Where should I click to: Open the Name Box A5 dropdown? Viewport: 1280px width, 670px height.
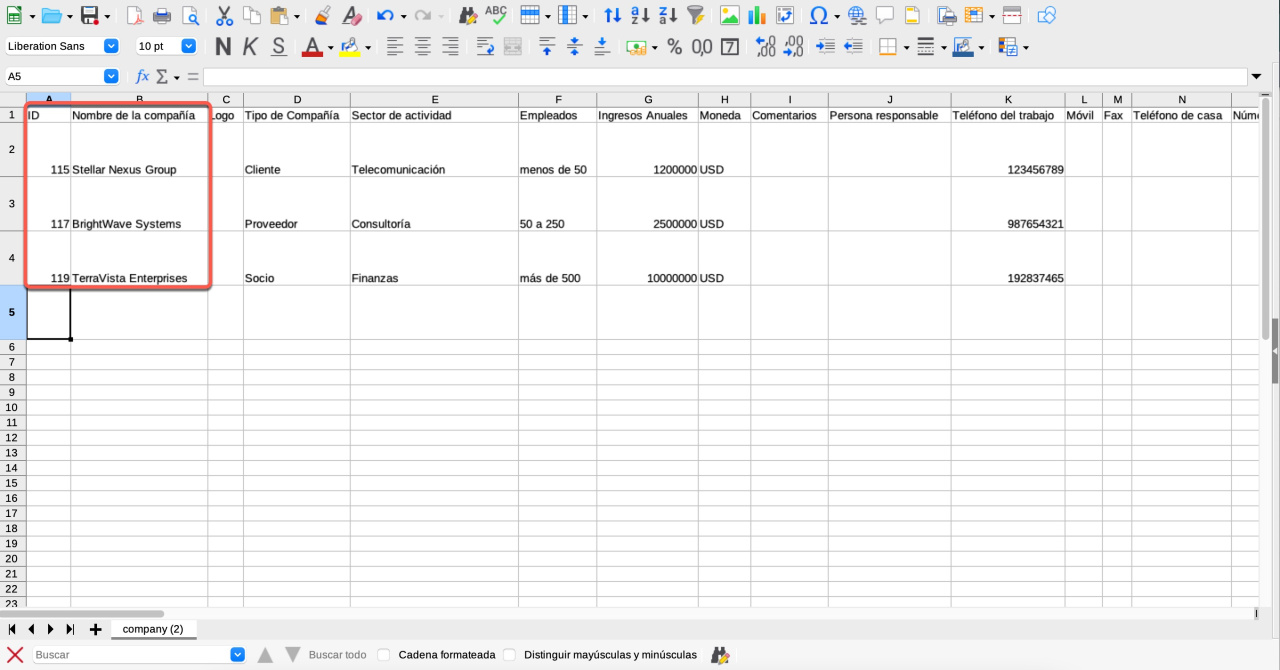click(x=111, y=77)
